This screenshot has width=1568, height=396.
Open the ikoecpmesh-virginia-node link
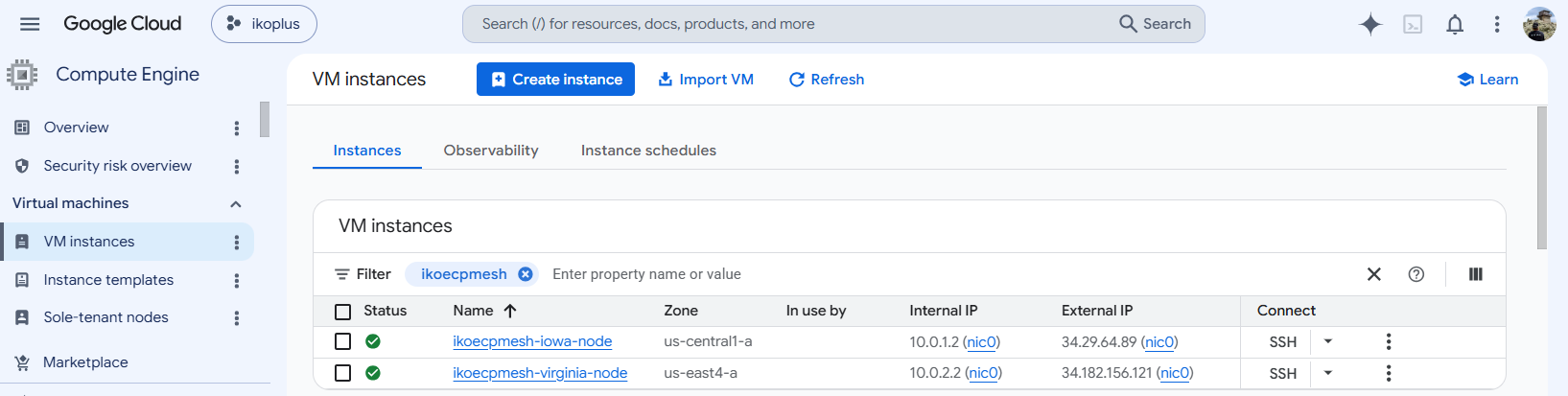coord(540,373)
